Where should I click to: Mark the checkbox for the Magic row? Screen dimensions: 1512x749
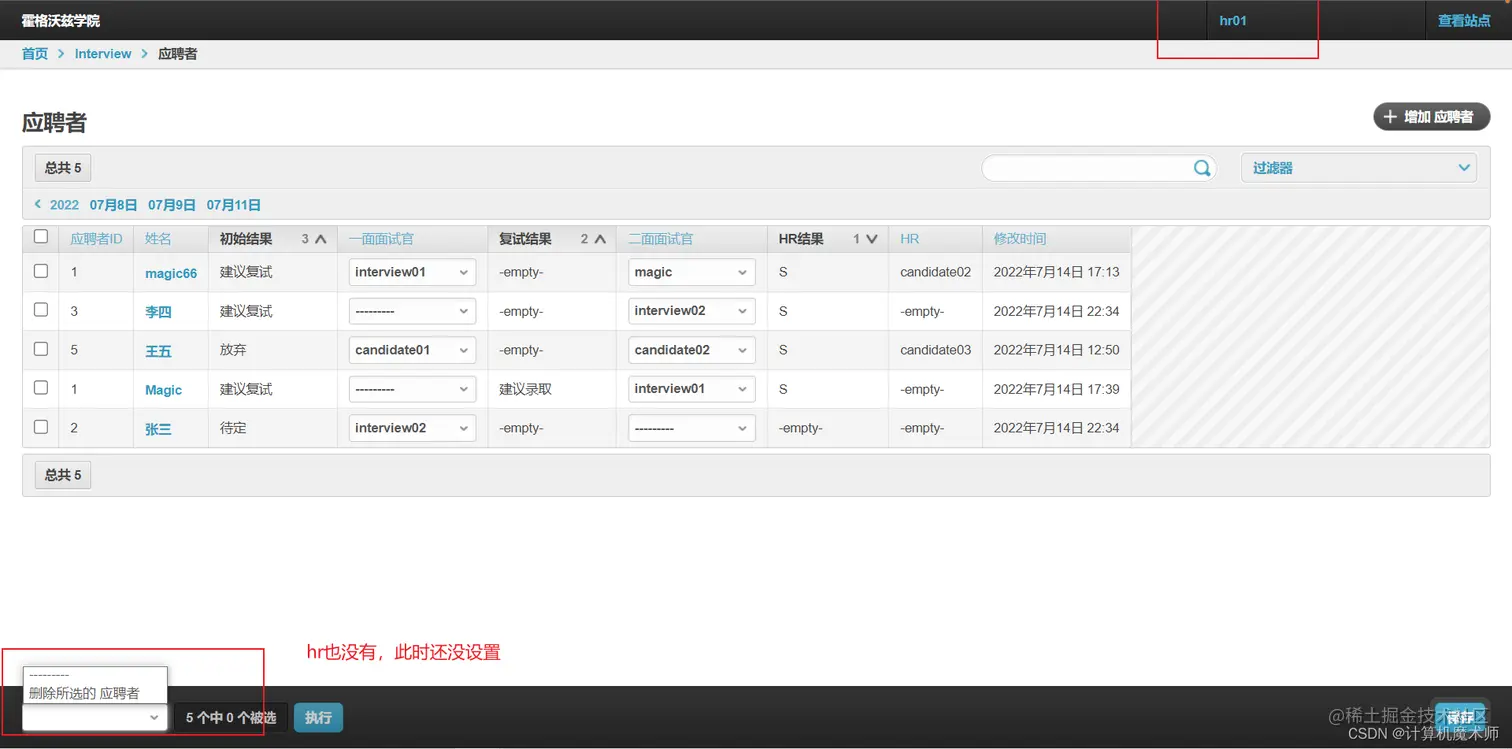(x=41, y=388)
